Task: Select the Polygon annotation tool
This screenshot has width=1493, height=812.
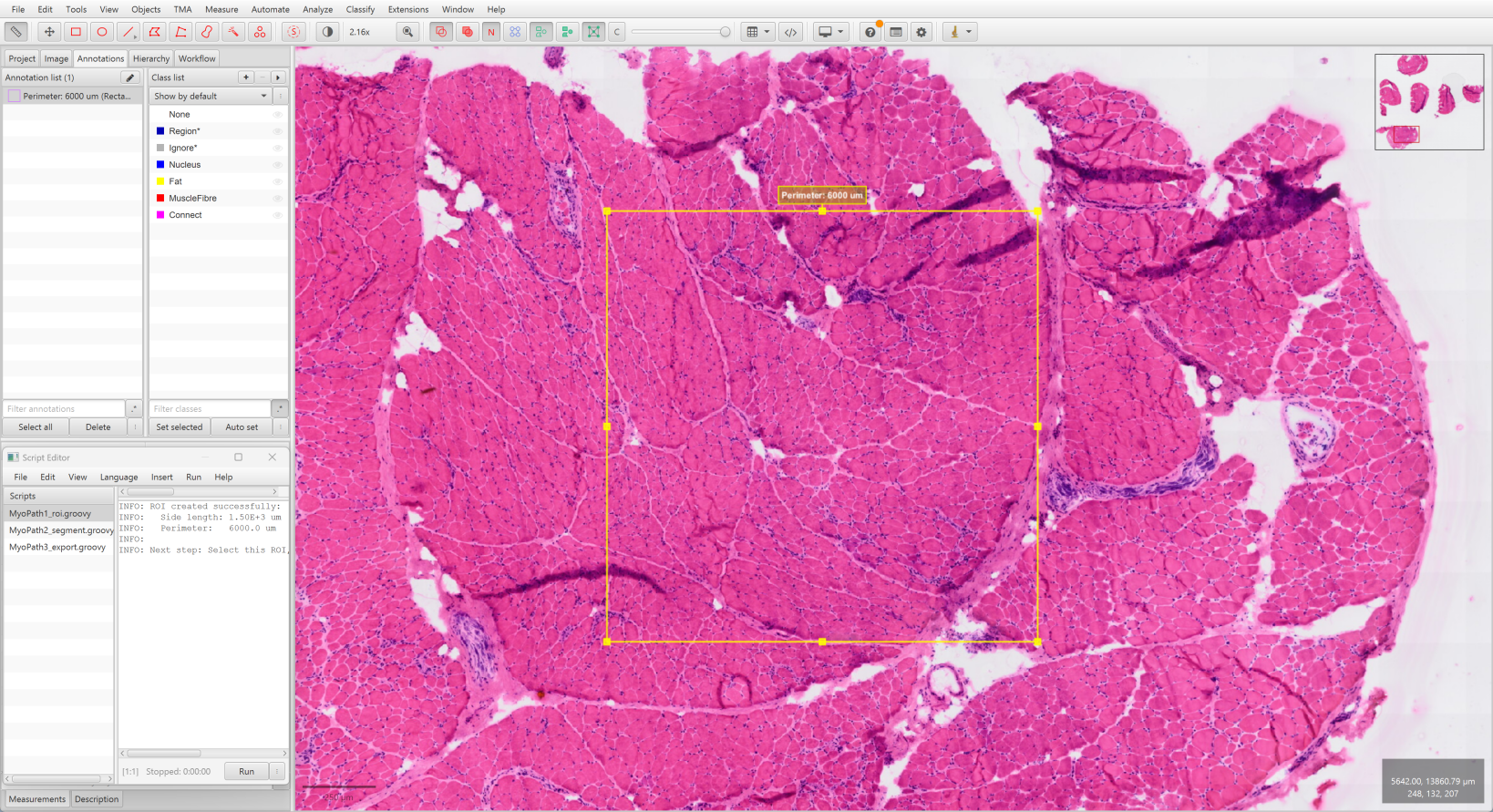Action: tap(155, 32)
